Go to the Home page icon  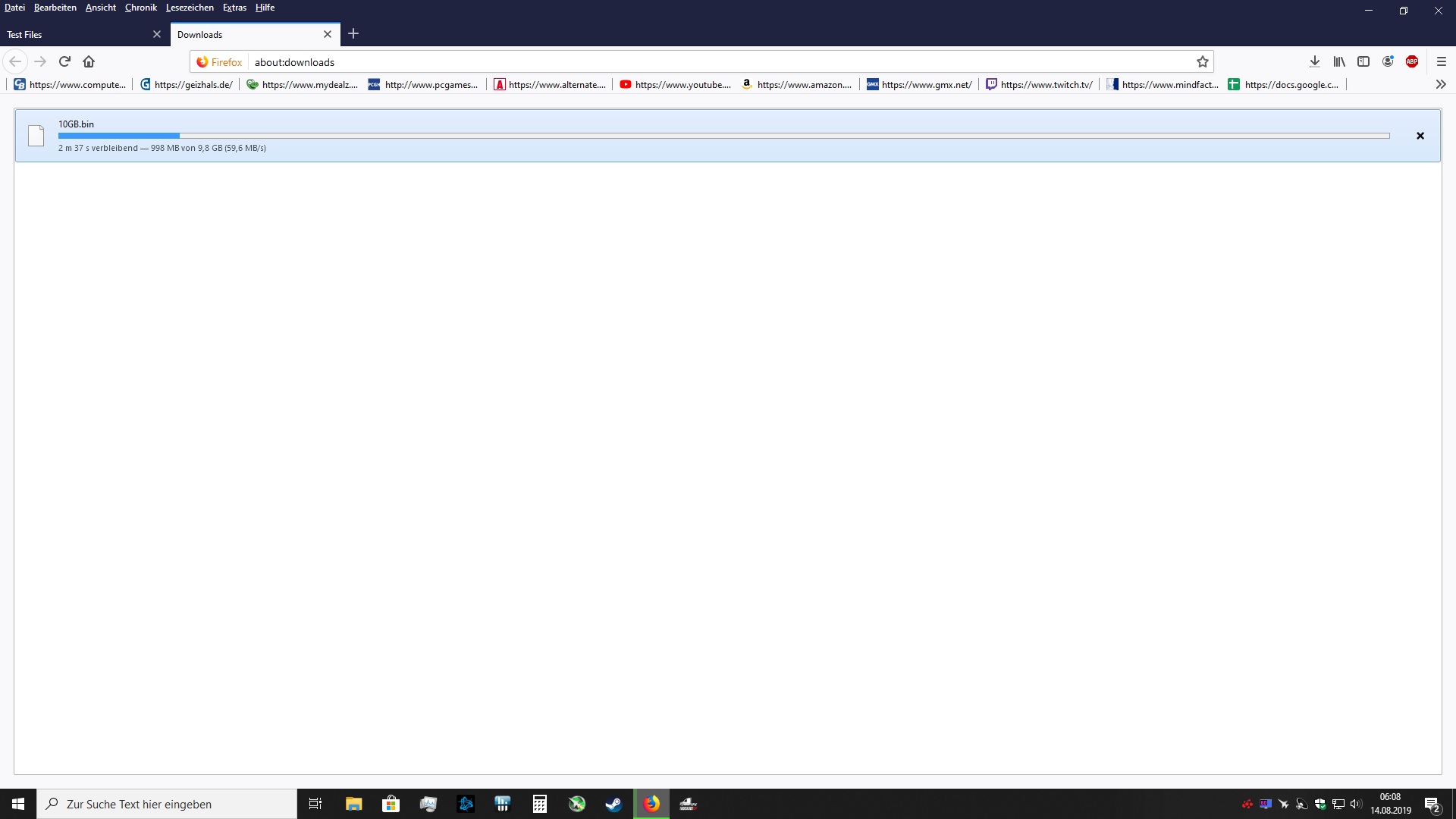click(89, 61)
